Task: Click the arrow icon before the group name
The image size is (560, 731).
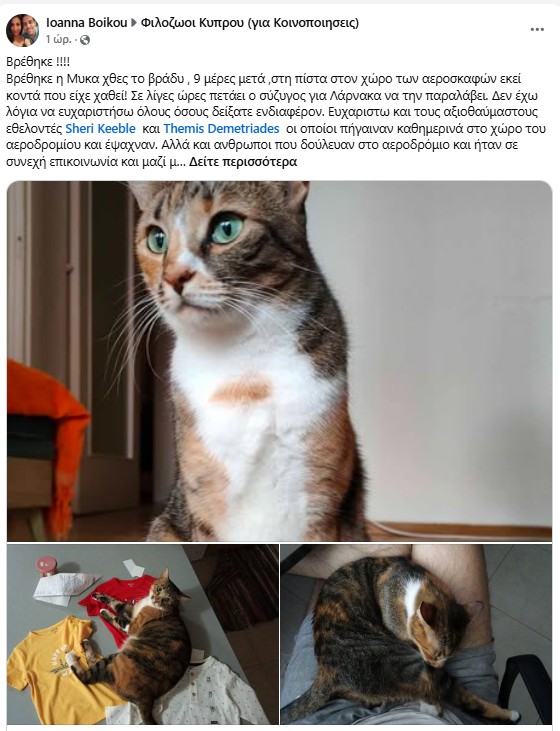Action: tap(134, 23)
